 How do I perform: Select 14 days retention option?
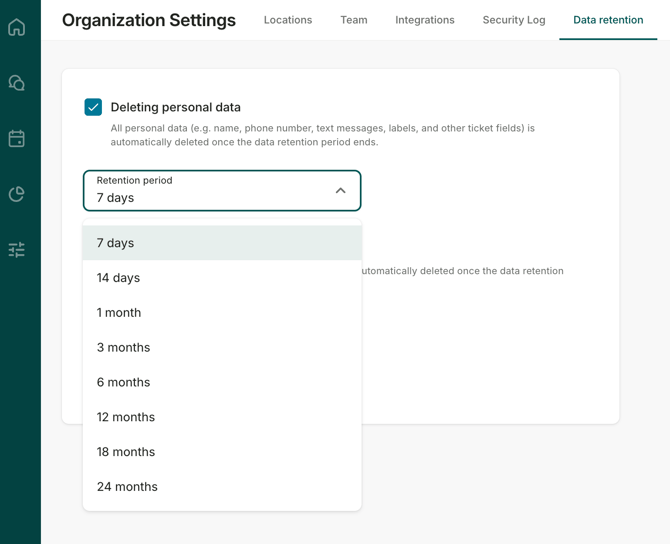point(222,278)
